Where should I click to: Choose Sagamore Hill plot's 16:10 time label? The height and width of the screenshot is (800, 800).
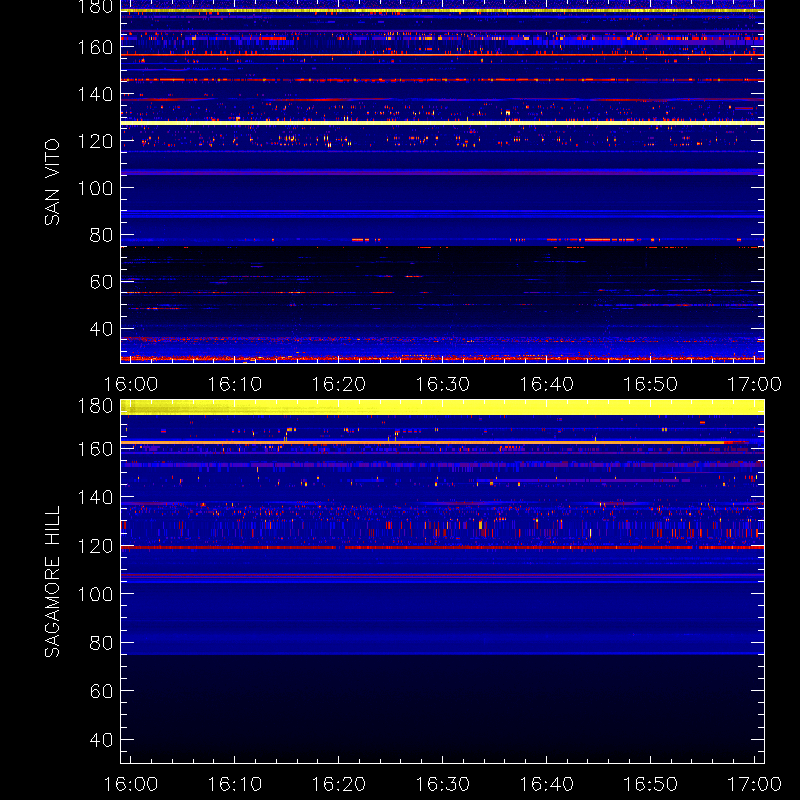(235, 784)
